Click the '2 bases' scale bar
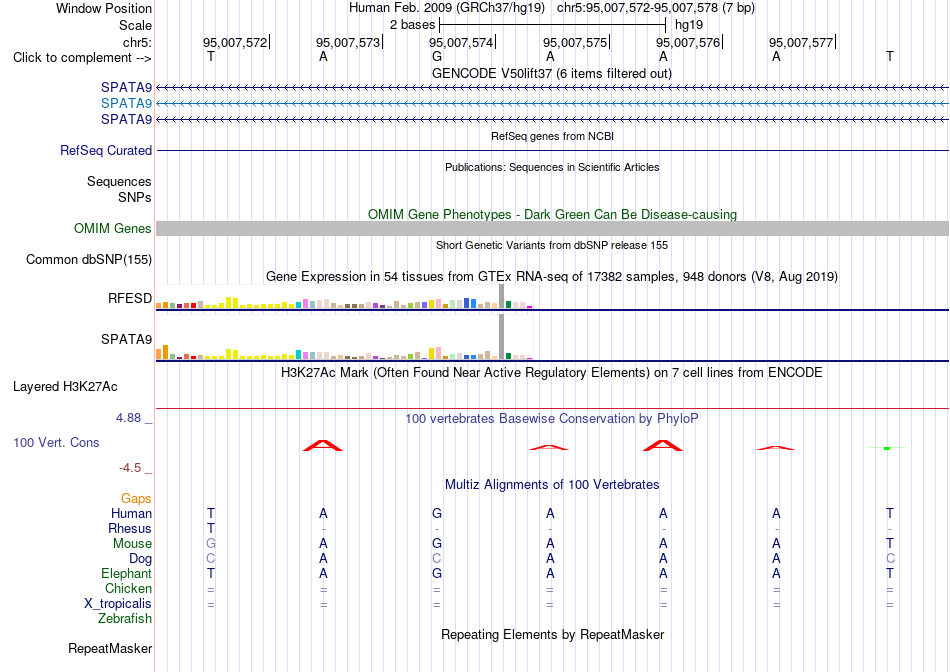 pyautogui.click(x=553, y=25)
